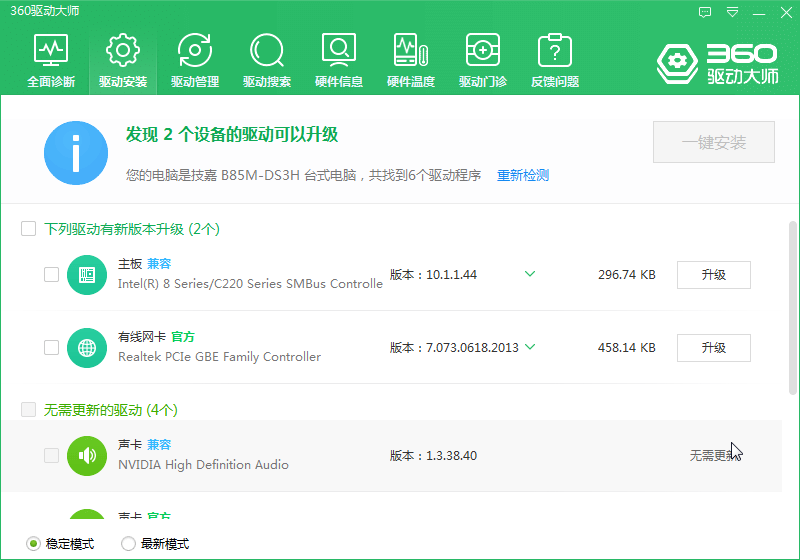Open the title bar main menu dropdown
800x560 pixels.
tap(733, 12)
